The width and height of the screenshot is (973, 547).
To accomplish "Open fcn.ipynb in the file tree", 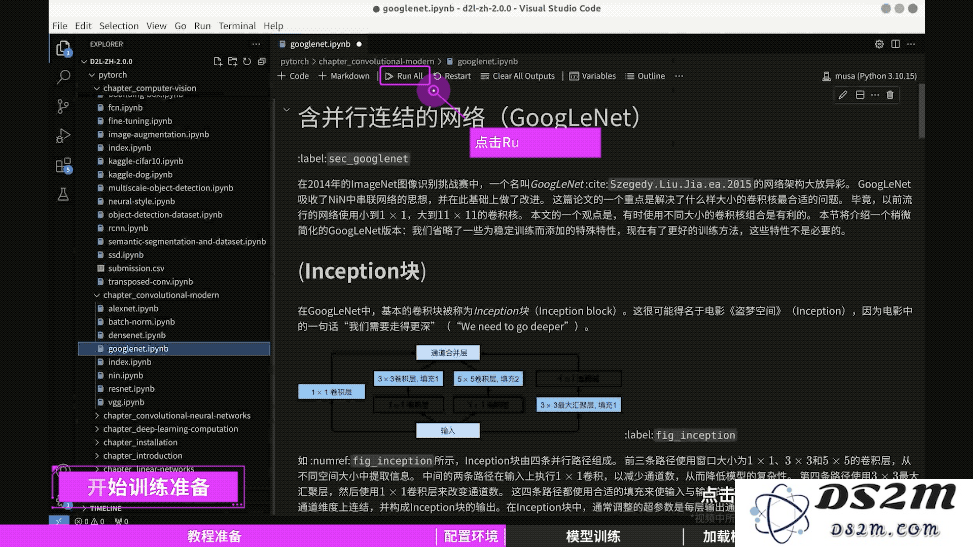I will [125, 107].
